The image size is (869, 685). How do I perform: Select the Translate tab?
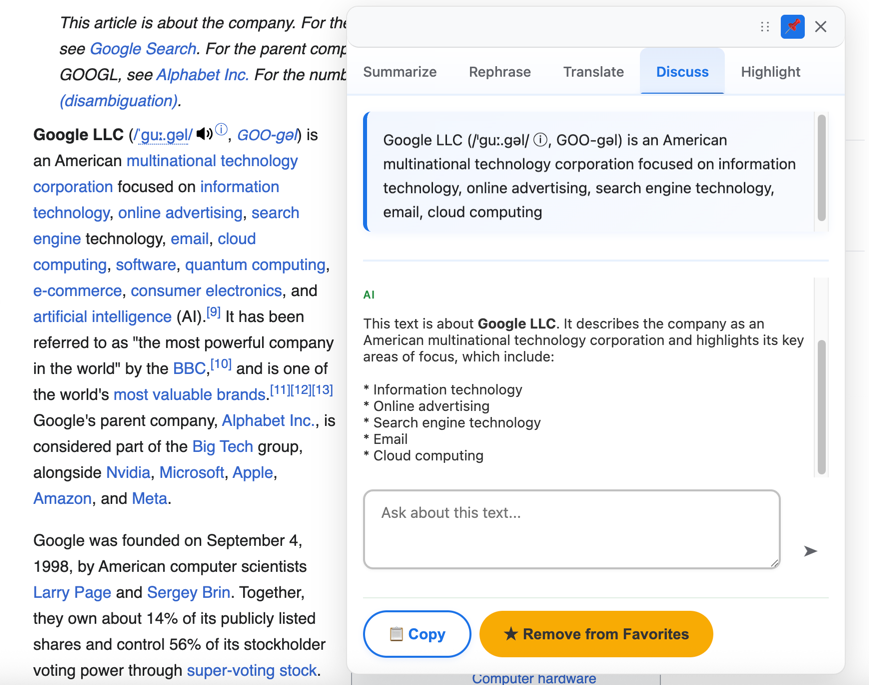[x=593, y=72]
